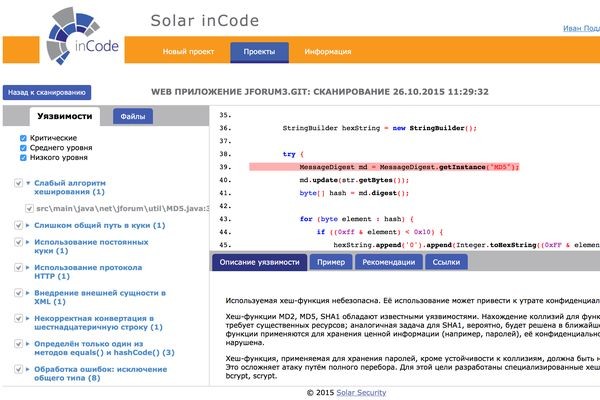The width and height of the screenshot is (600, 400).
Task: Click highlighted MessageDigest.getInstance code line 39
Action: coord(384,167)
